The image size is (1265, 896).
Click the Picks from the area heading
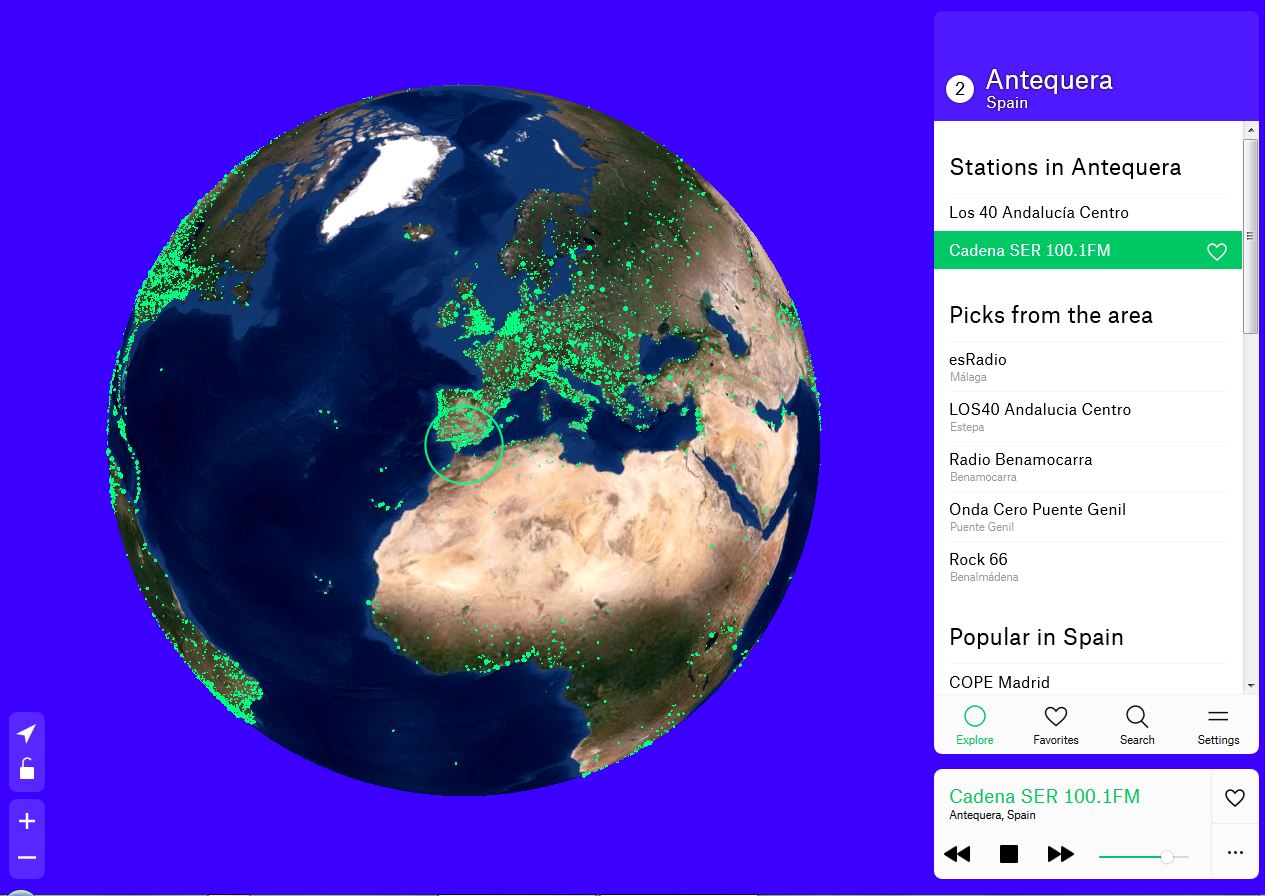click(1051, 315)
